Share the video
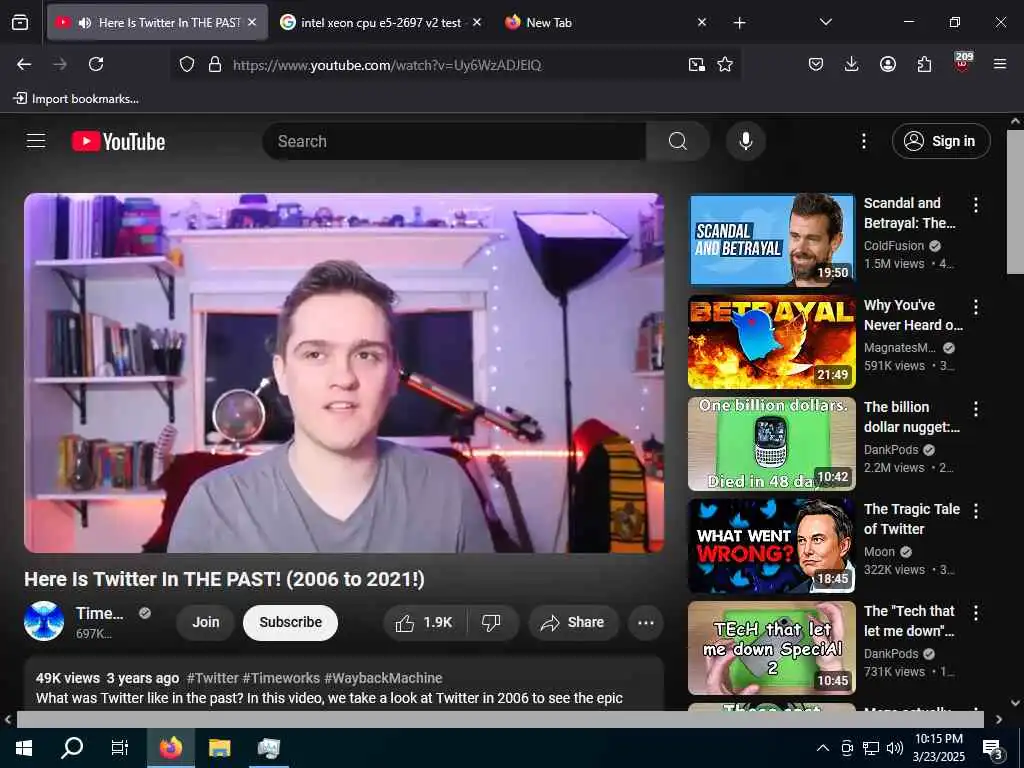This screenshot has height=768, width=1024. tap(572, 623)
